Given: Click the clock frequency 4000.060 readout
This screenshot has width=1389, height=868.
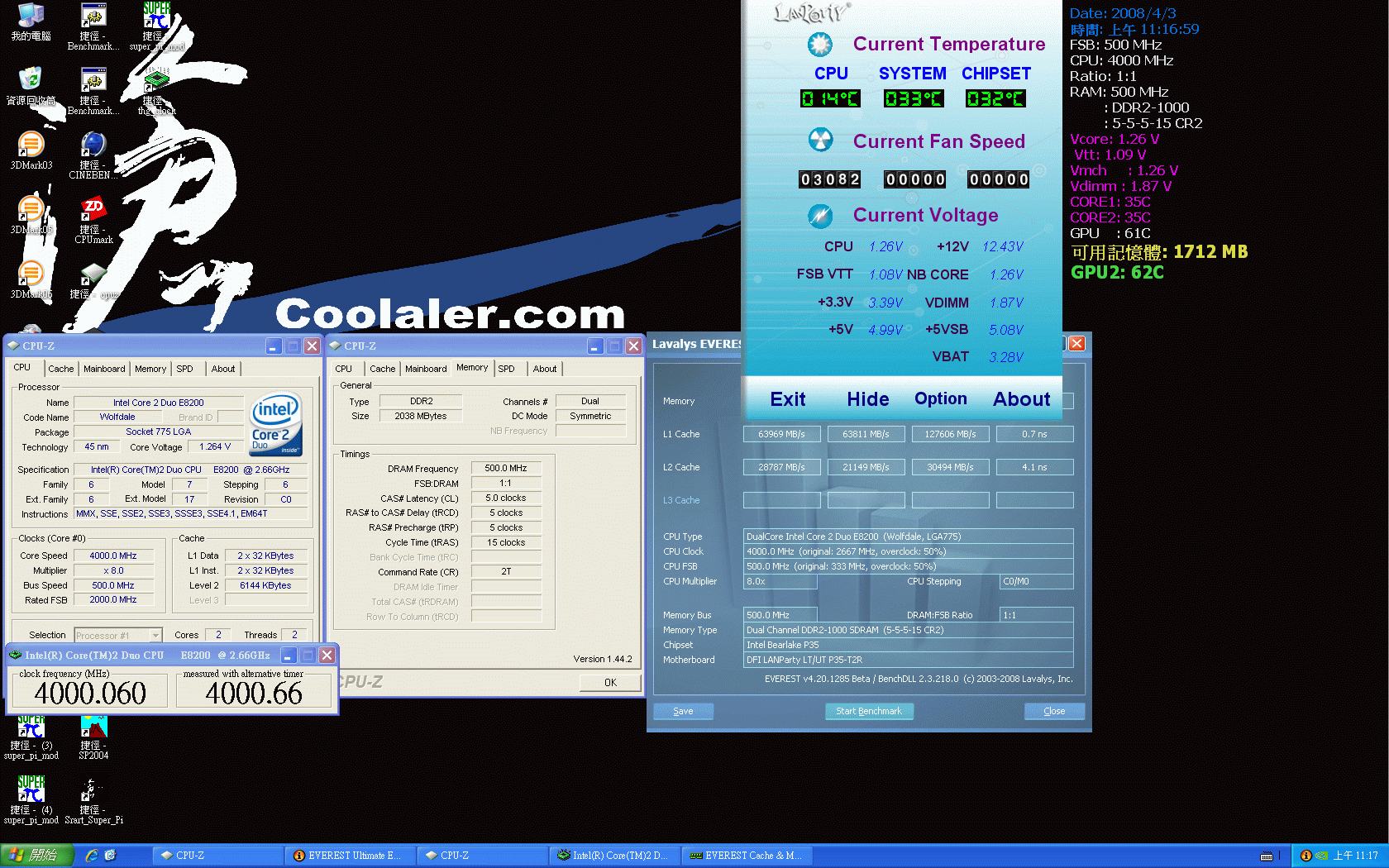Looking at the screenshot, I should pos(90,693).
